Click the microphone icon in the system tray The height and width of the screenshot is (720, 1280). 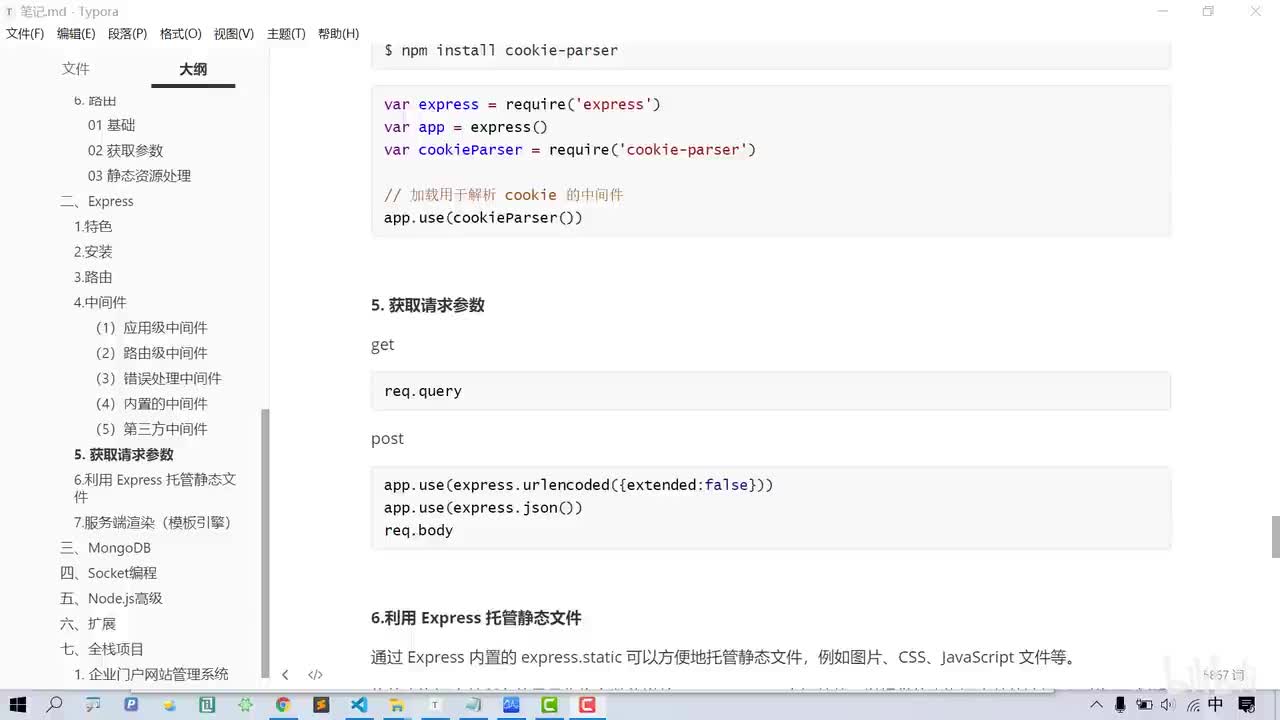pyautogui.click(x=1120, y=705)
